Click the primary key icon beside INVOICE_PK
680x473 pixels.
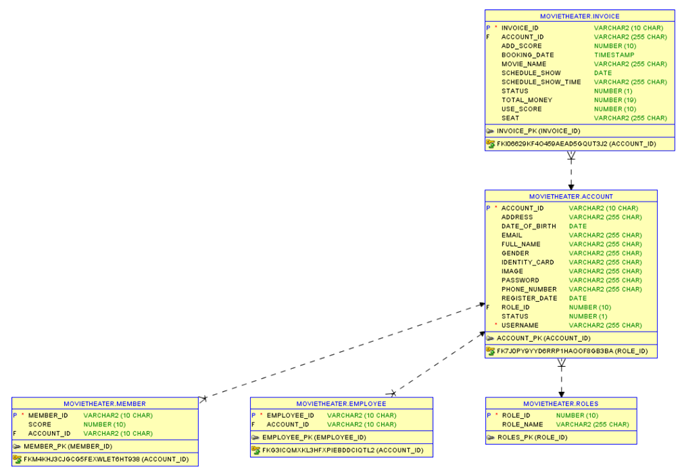[490, 131]
